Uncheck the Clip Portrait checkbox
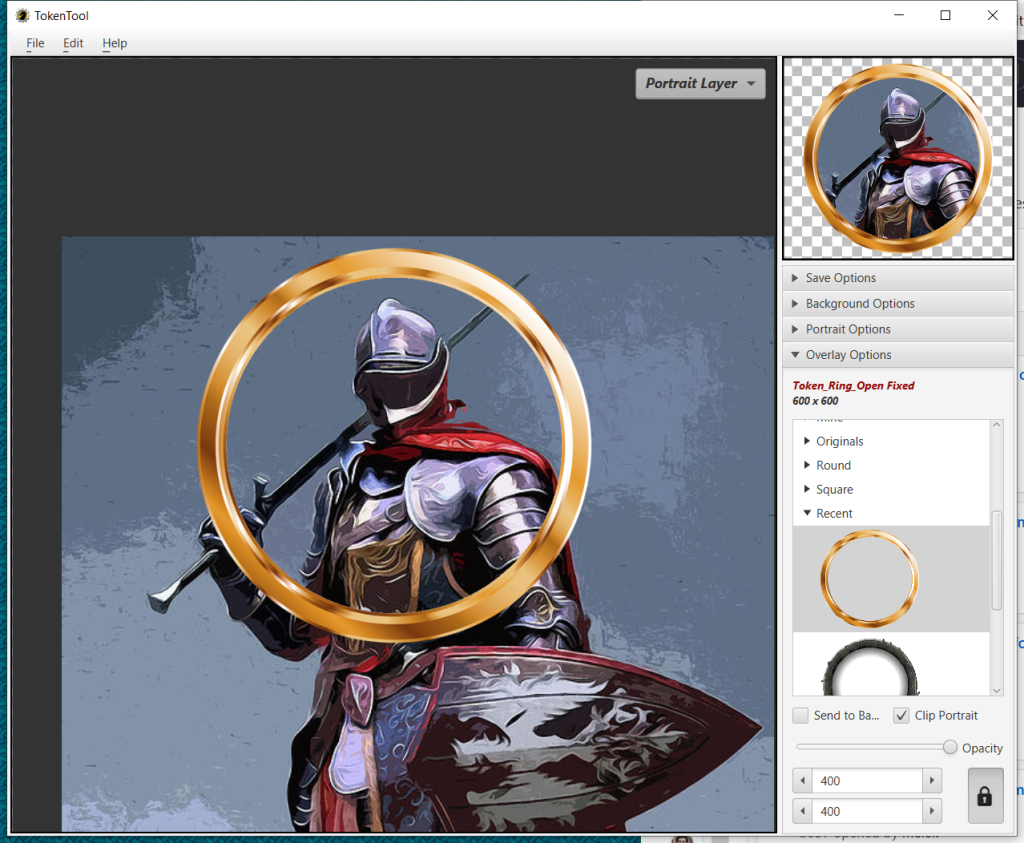Screen dimensions: 1024x843 pyautogui.click(x=901, y=716)
